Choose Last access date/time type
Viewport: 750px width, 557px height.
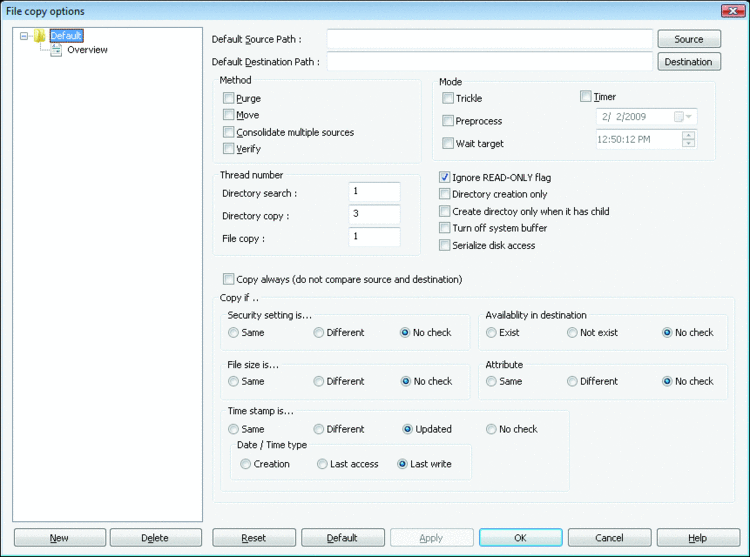322,464
